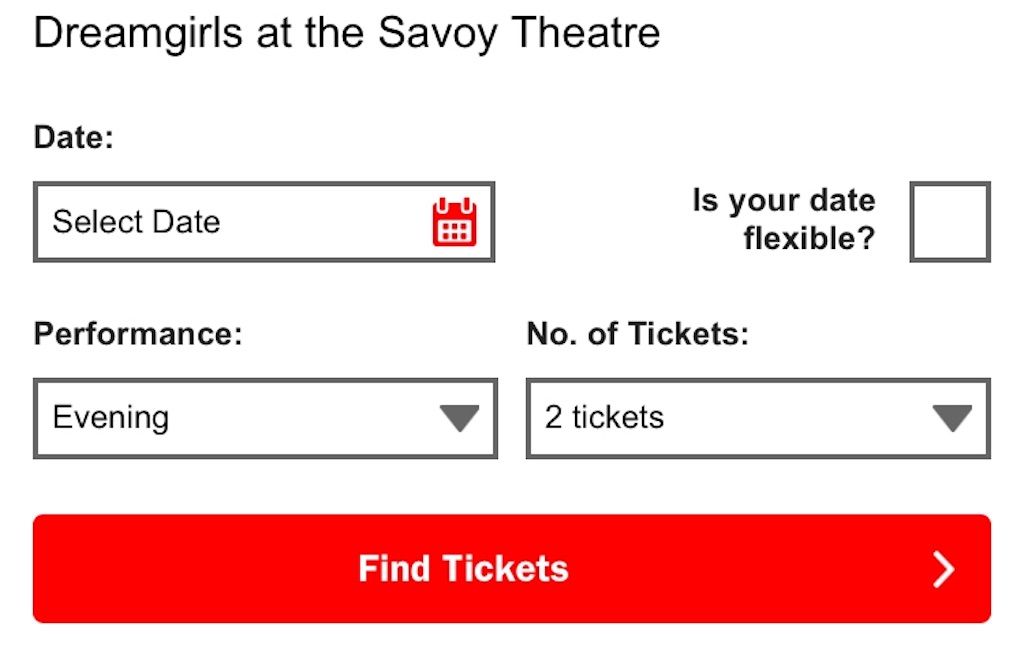Click the tickets dropdown triangle arrow
This screenshot has height=652, width=1024.
tap(952, 418)
